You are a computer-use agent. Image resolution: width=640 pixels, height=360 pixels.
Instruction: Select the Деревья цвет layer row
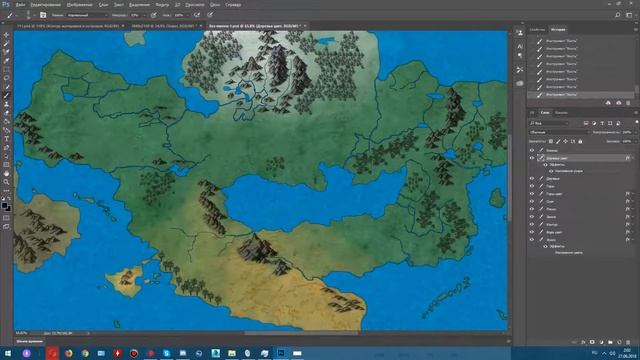point(582,158)
